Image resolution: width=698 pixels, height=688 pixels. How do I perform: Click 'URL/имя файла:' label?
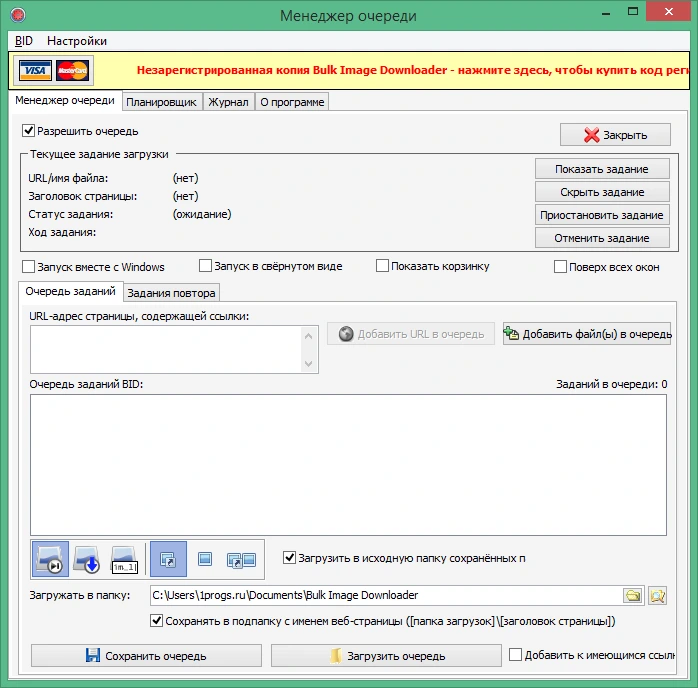pyautogui.click(x=68, y=178)
